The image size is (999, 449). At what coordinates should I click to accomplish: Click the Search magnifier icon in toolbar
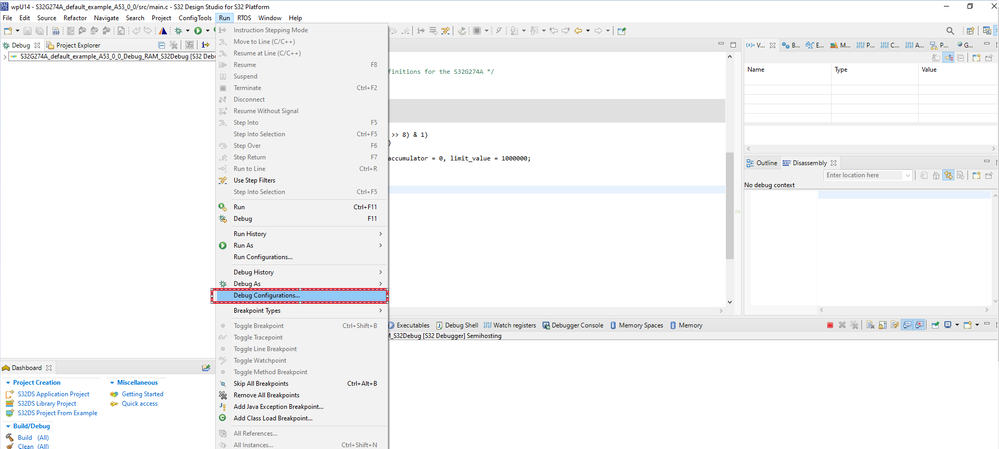click(x=950, y=31)
